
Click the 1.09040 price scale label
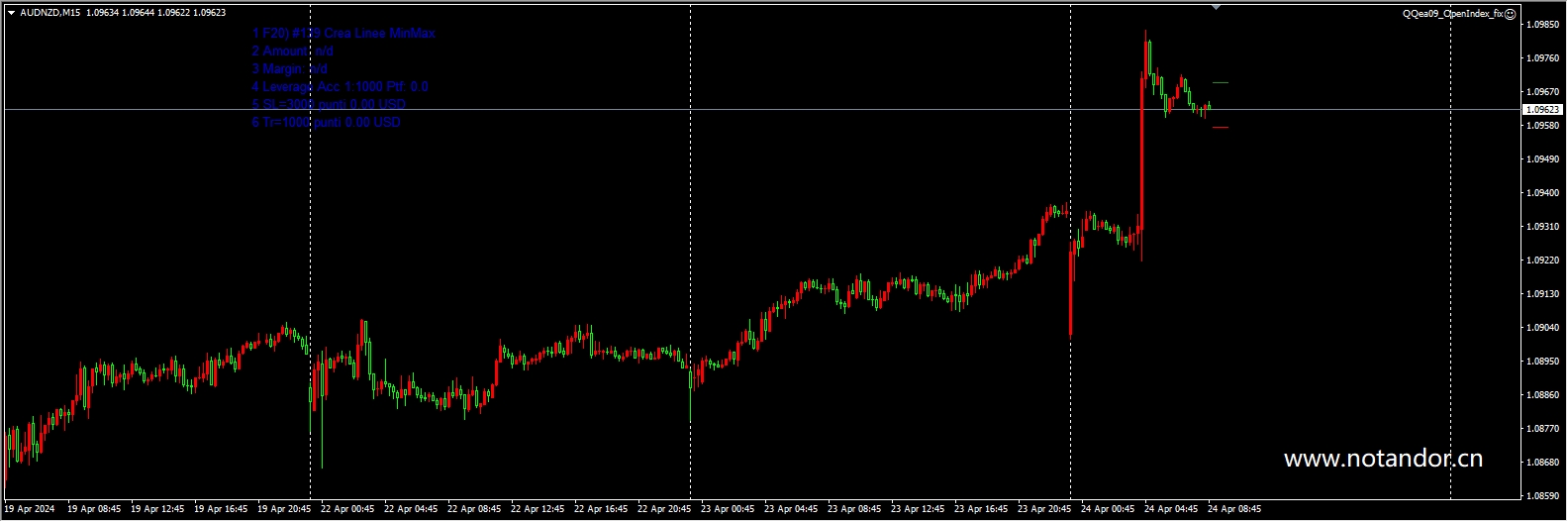click(x=1543, y=328)
